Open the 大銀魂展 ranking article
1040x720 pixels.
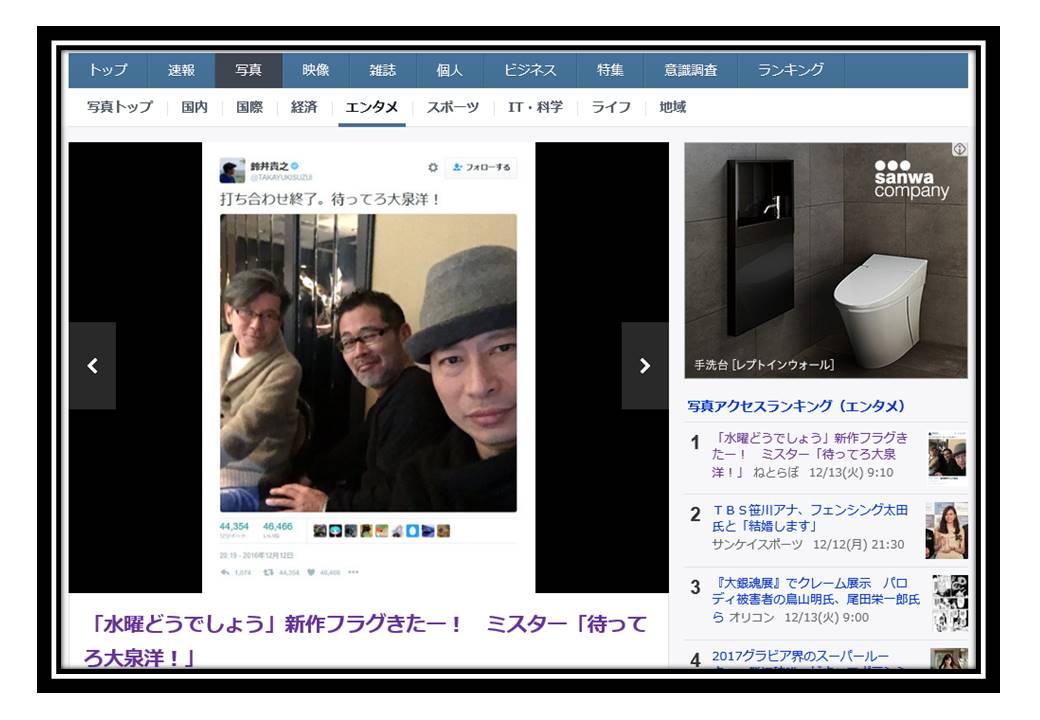click(x=810, y=600)
